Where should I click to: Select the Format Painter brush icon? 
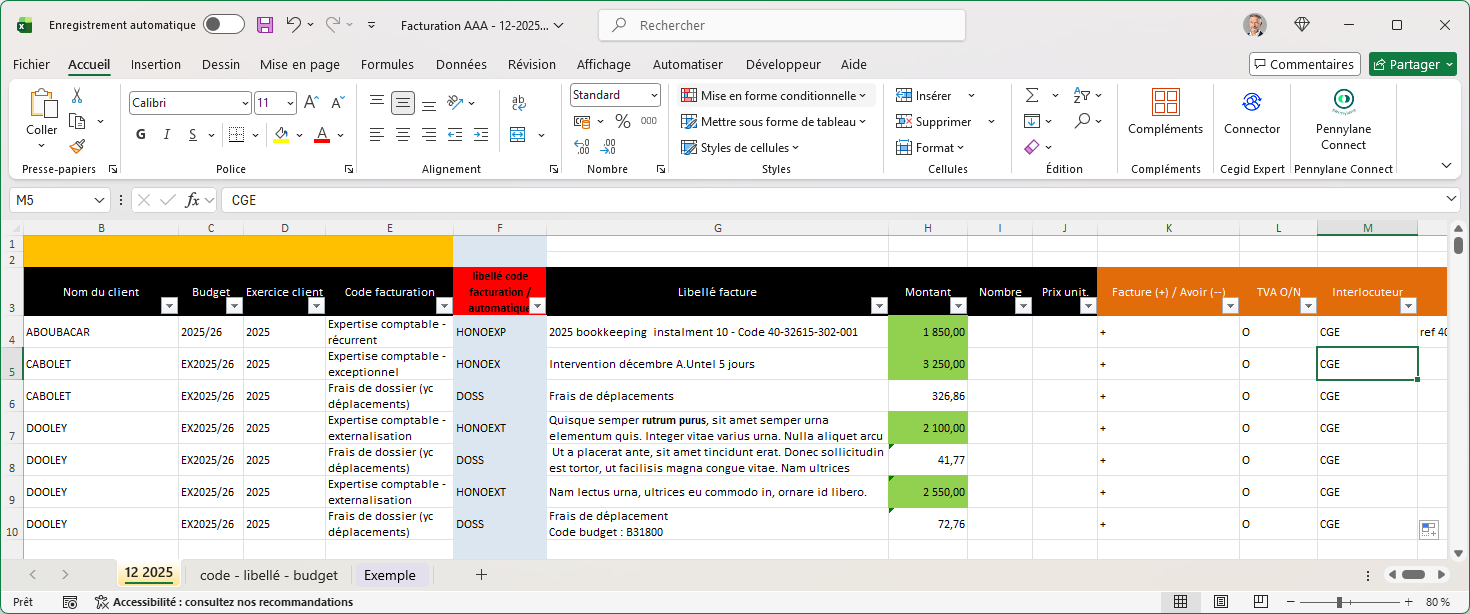pyautogui.click(x=76, y=146)
